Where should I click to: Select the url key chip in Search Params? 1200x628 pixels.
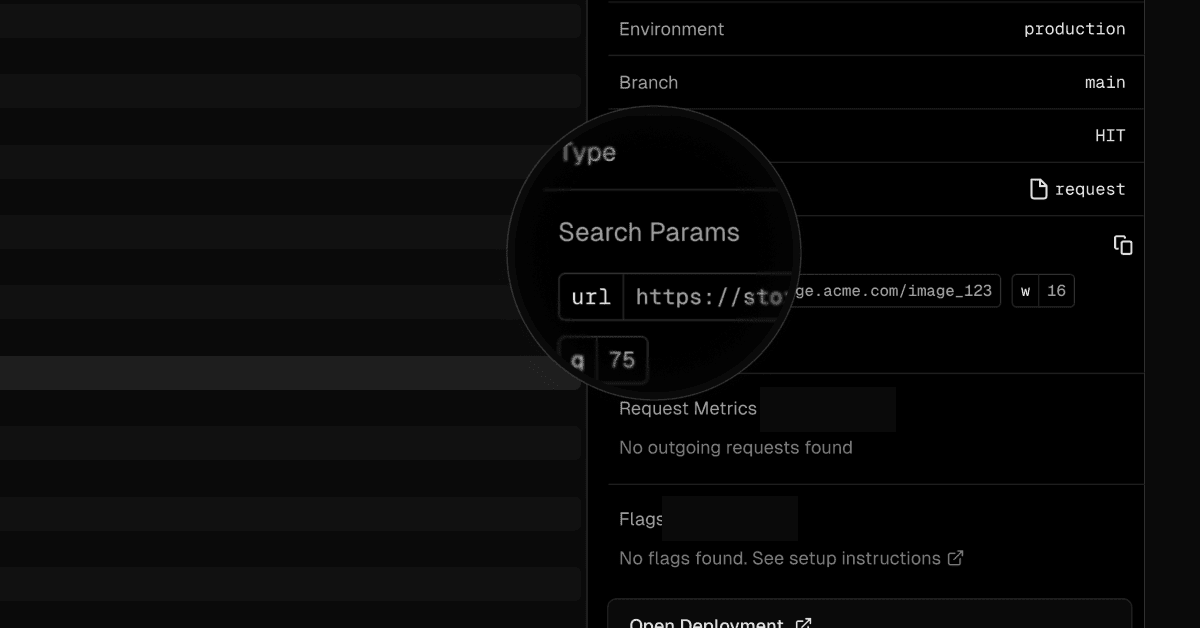[591, 298]
